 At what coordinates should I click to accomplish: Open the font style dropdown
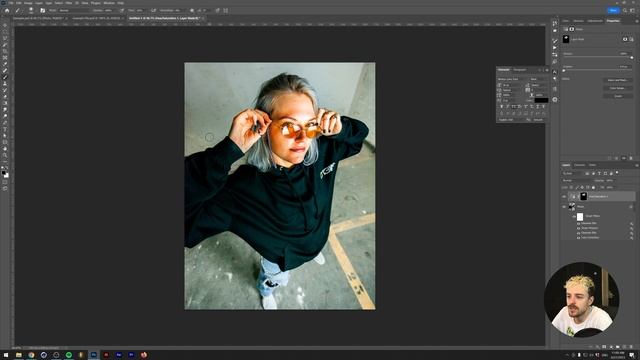539,79
